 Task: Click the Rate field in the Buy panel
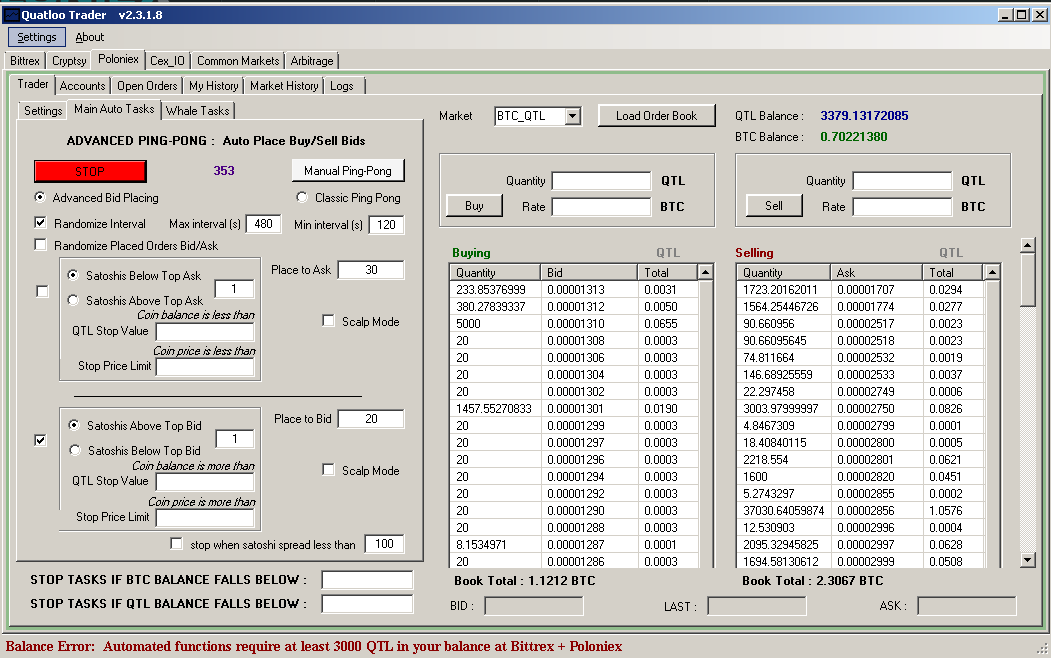pos(601,207)
